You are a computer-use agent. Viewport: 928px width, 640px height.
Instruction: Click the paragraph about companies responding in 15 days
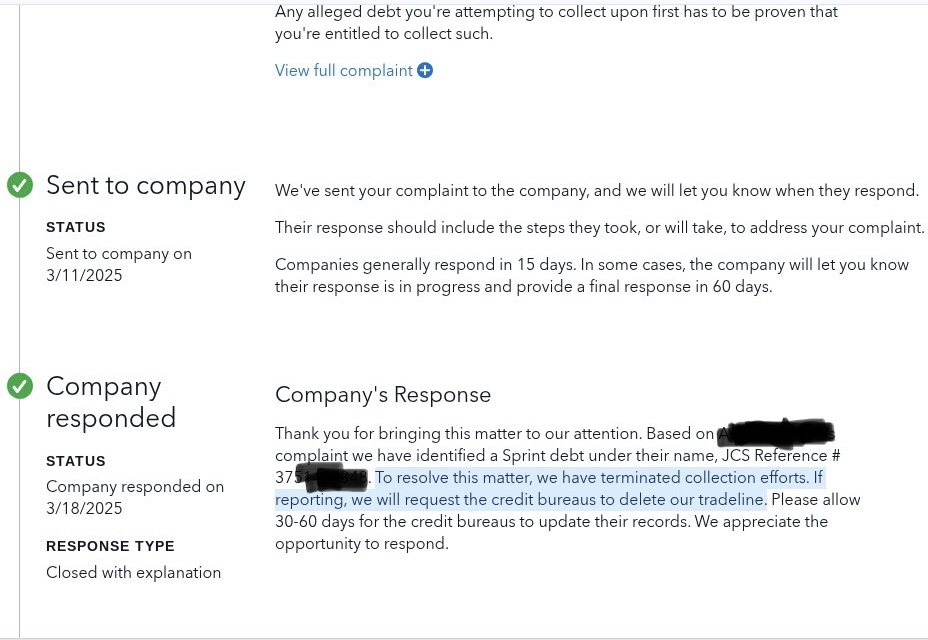(592, 275)
